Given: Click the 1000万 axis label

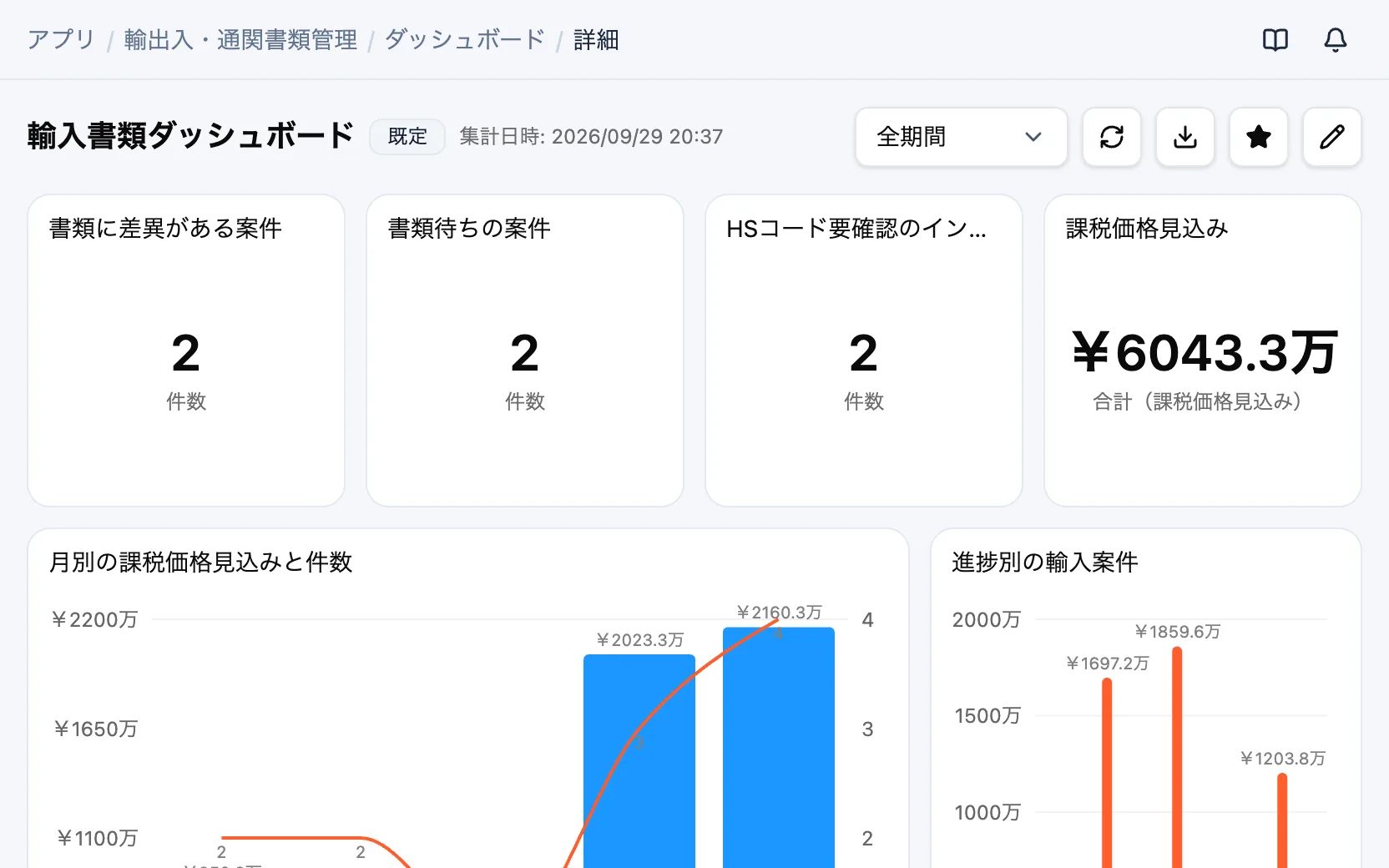Looking at the screenshot, I should point(987,812).
